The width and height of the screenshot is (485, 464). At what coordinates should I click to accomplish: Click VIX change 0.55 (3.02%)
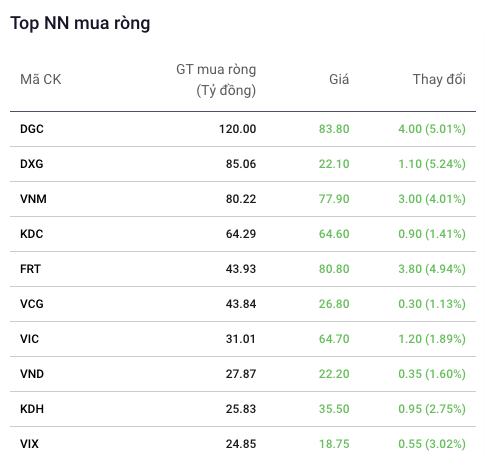tap(432, 444)
